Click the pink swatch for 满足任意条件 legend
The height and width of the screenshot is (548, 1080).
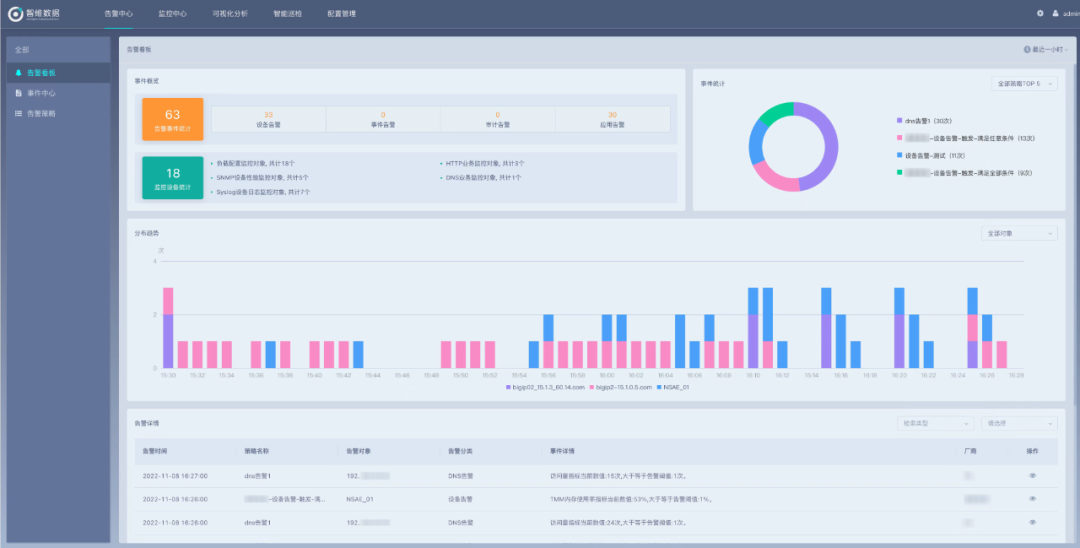pyautogui.click(x=900, y=138)
